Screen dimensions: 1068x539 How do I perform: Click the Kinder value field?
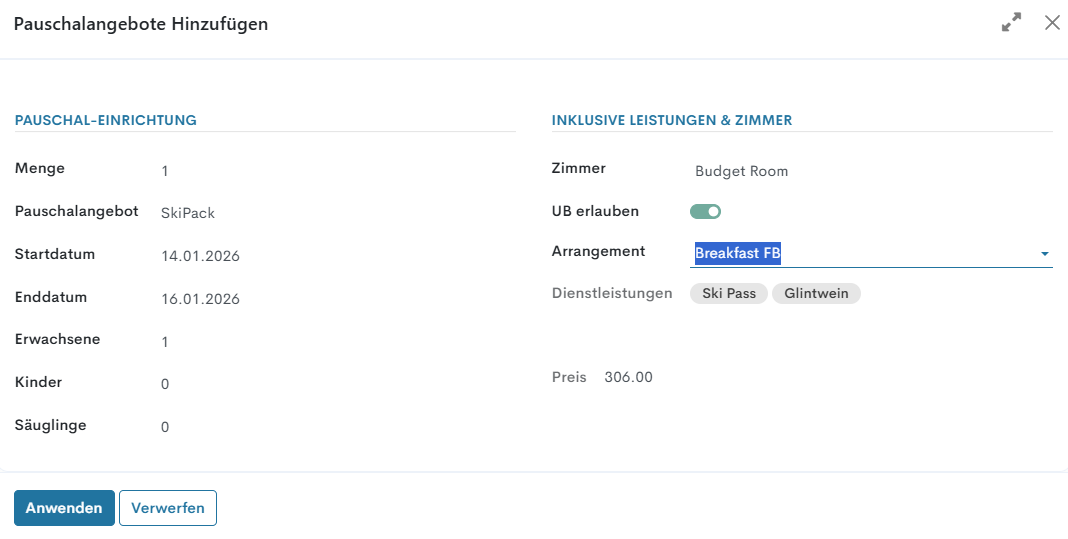[165, 384]
